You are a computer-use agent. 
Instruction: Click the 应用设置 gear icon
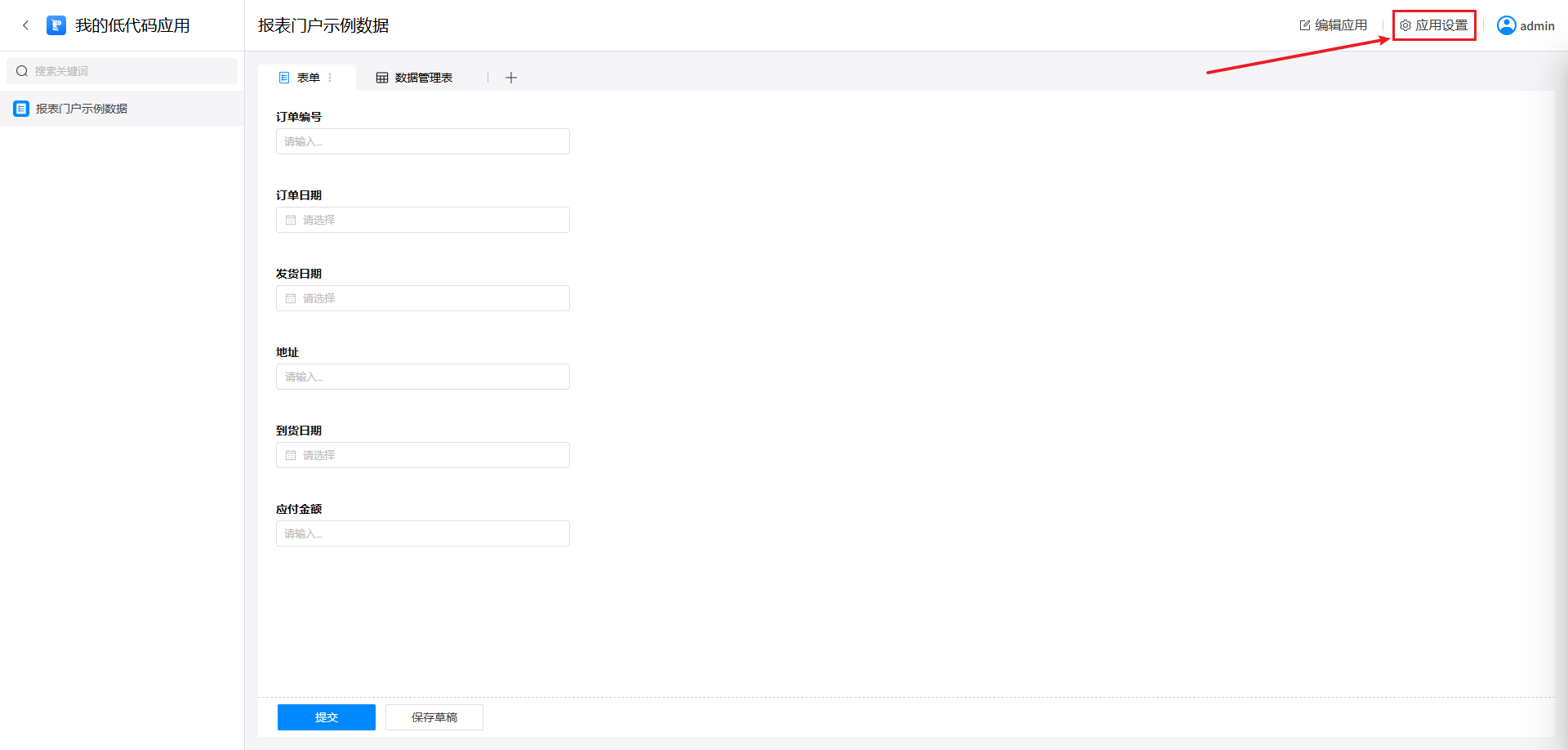point(1405,25)
